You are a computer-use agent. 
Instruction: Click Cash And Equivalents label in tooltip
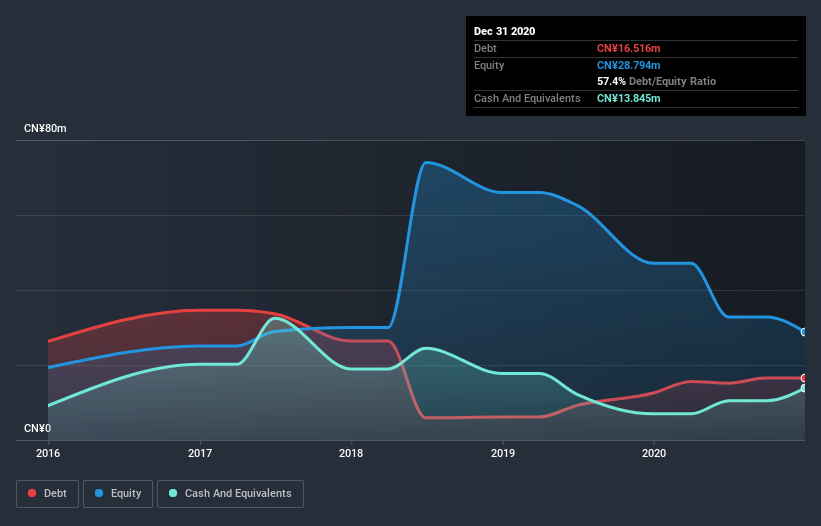527,98
